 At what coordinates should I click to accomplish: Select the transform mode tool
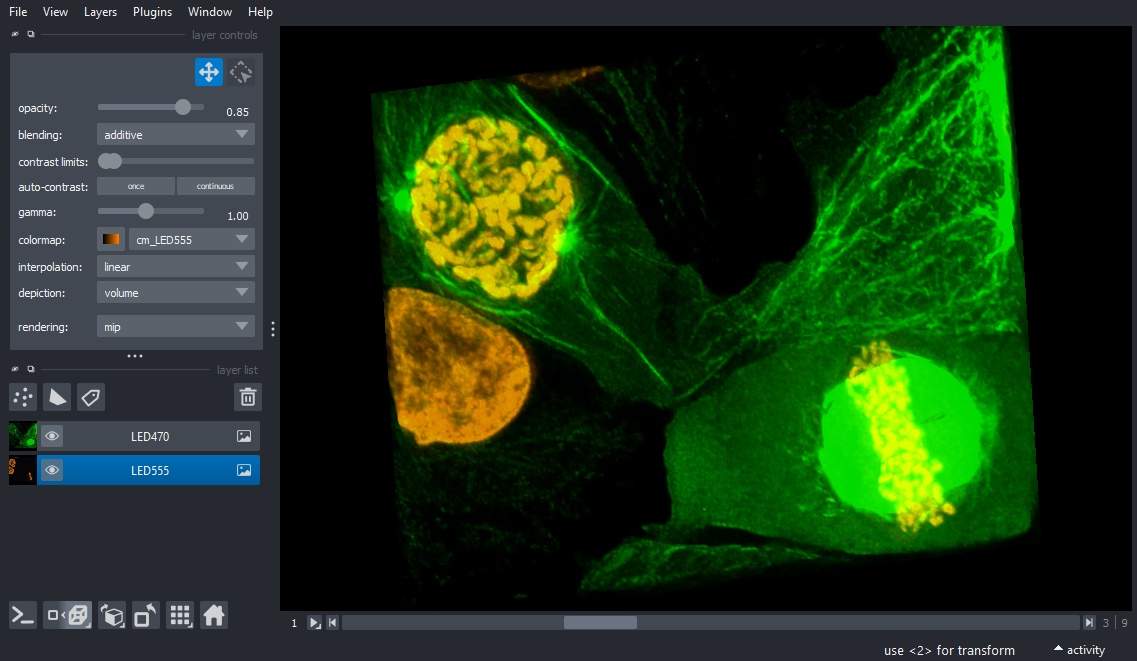(x=241, y=72)
